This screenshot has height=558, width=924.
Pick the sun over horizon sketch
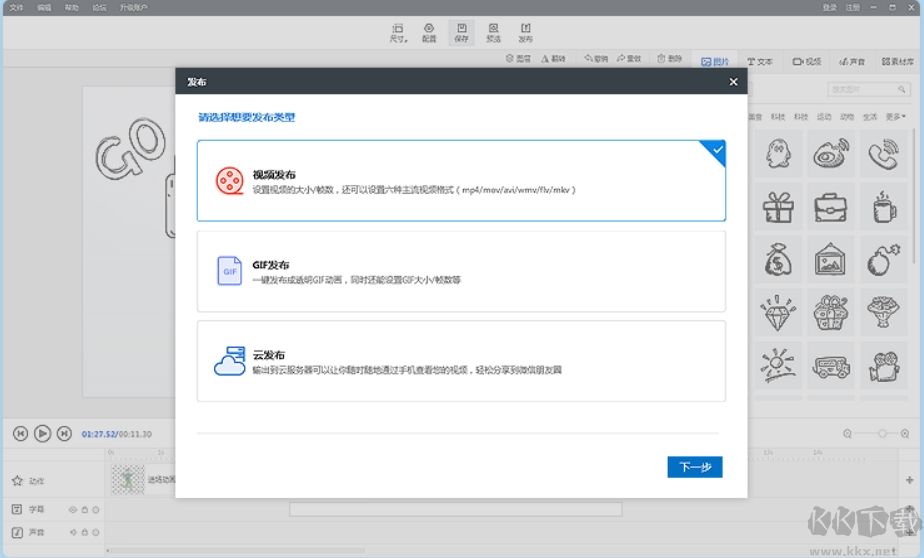pos(778,365)
